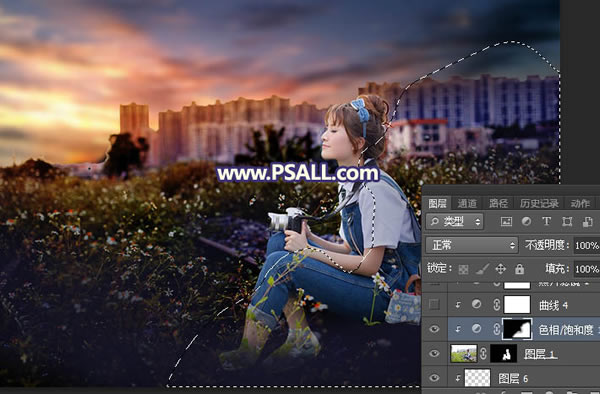Select the 色相/饱和度 layer mask thumbnail
The width and height of the screenshot is (600, 394).
tap(517, 329)
